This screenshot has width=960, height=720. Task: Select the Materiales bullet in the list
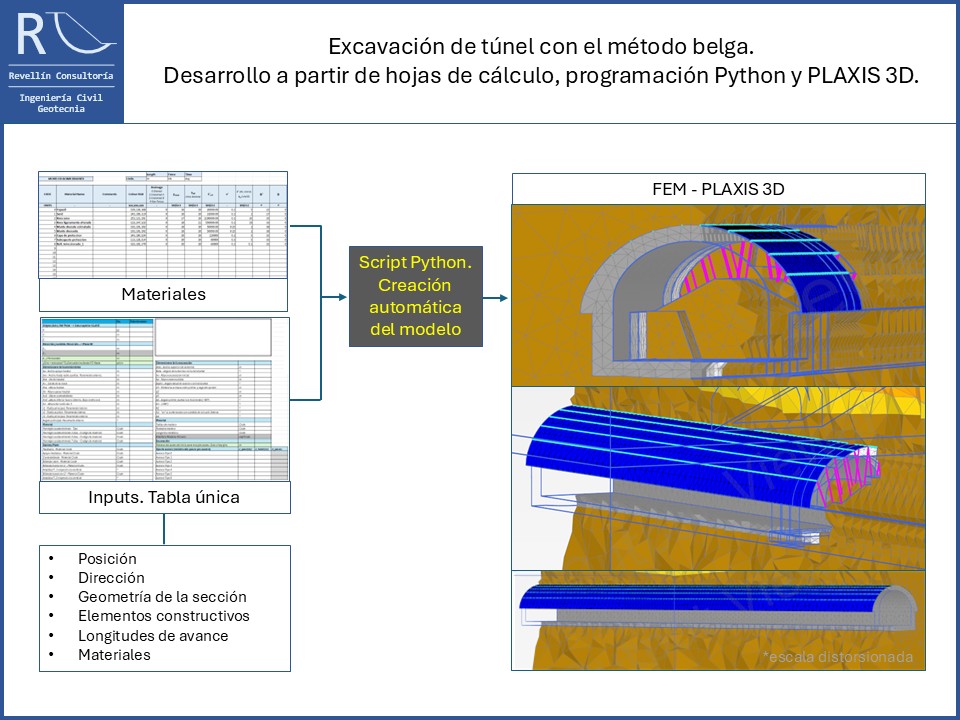pos(114,654)
